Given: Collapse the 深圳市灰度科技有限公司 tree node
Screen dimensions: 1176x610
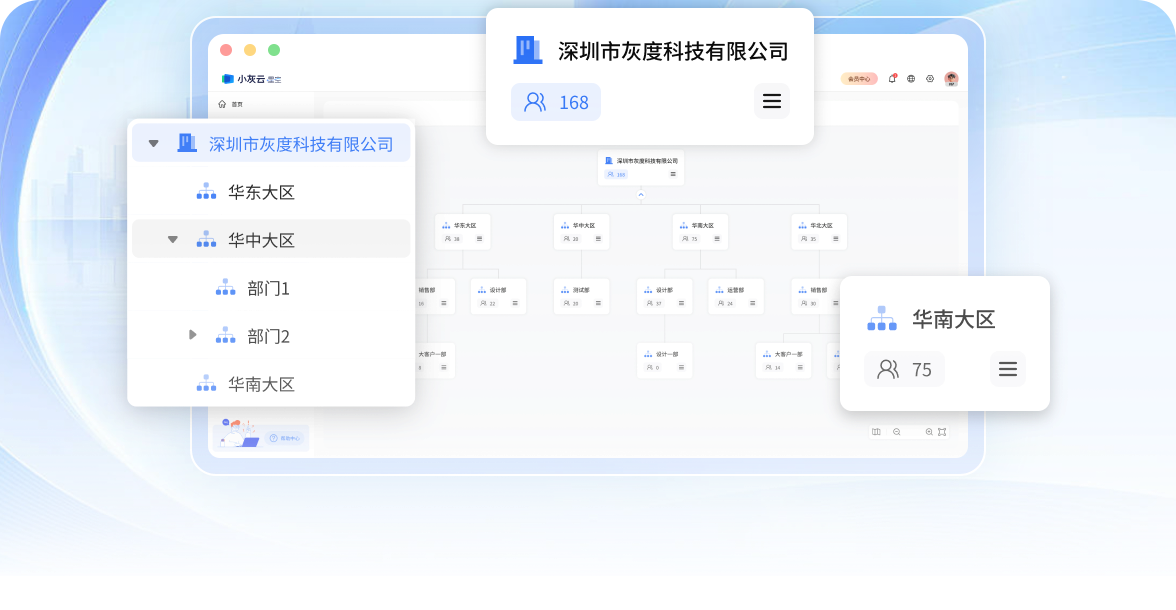Looking at the screenshot, I should 153,144.
